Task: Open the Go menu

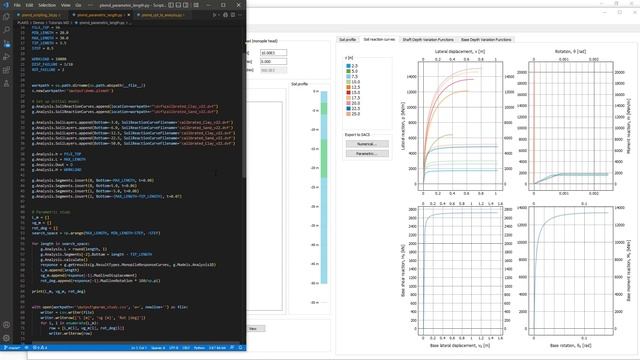Action: 78,5
